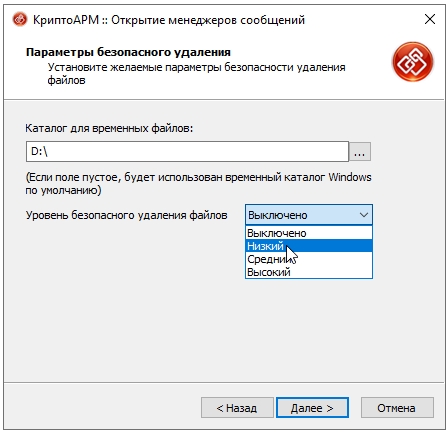This screenshot has height=432, width=448.
Task: Click the window title "Открытие менеджеров сообщений"
Action: (208, 20)
